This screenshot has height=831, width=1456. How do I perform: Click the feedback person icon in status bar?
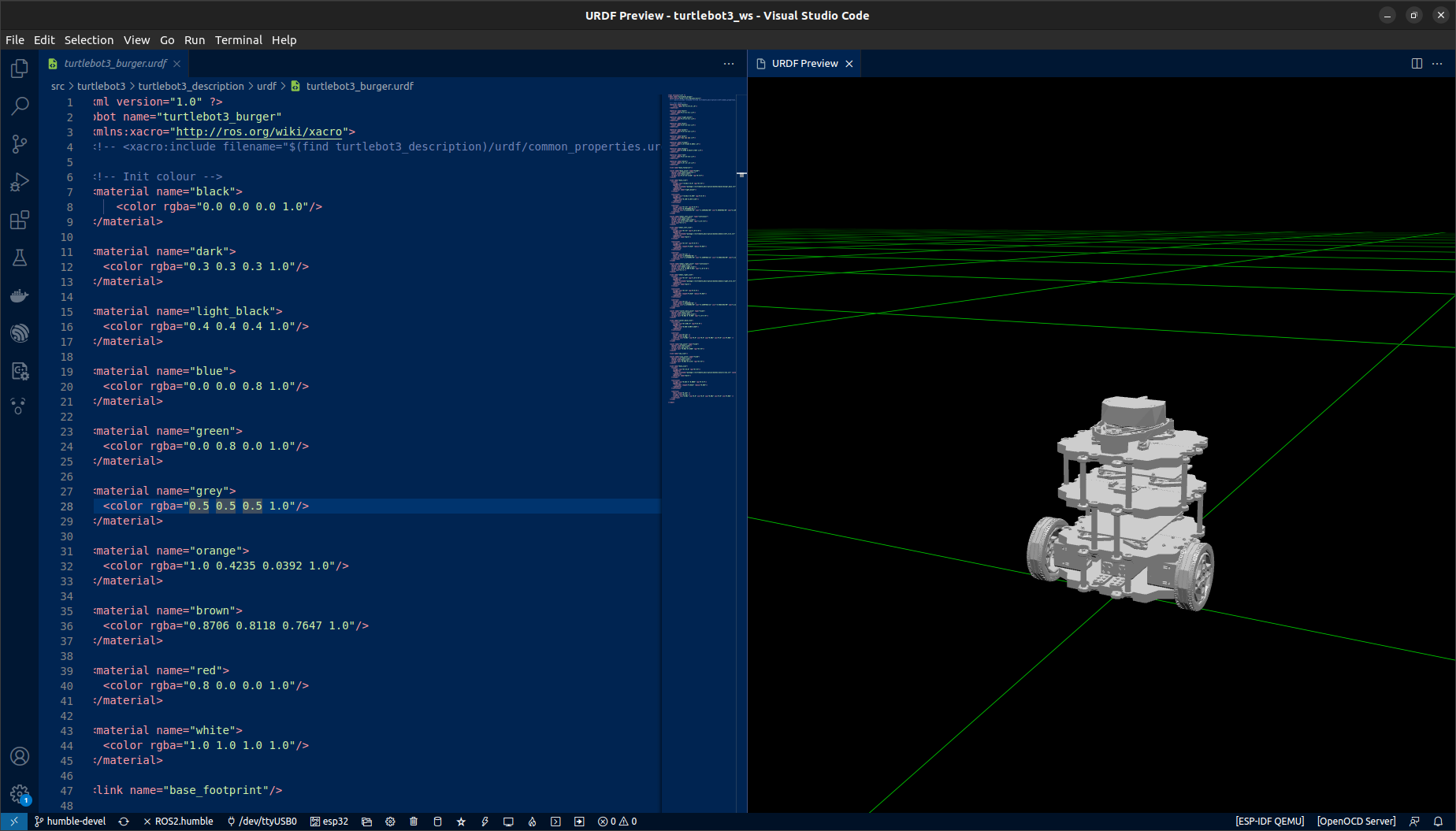pos(1414,822)
